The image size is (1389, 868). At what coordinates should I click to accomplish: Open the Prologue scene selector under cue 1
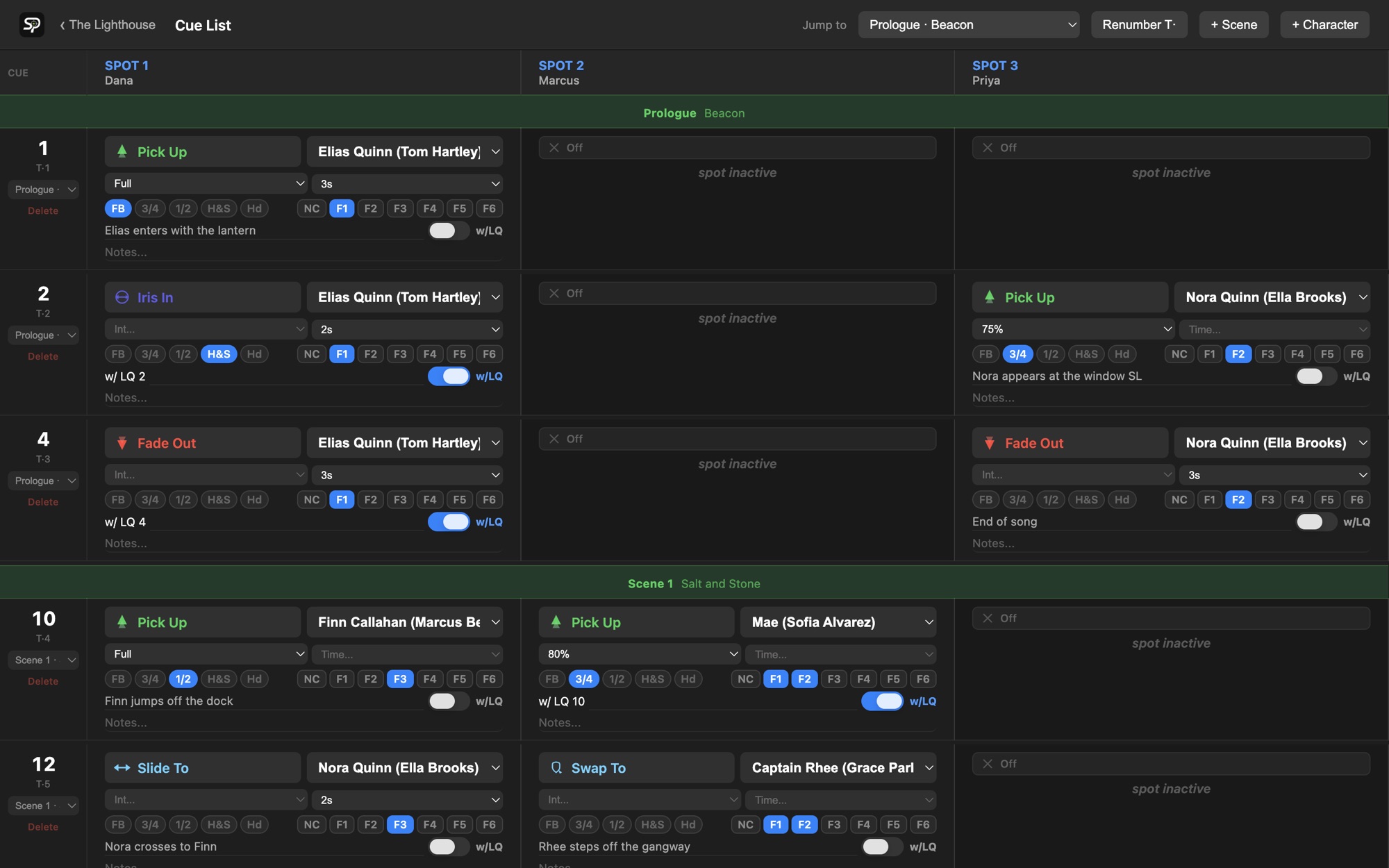pos(43,190)
